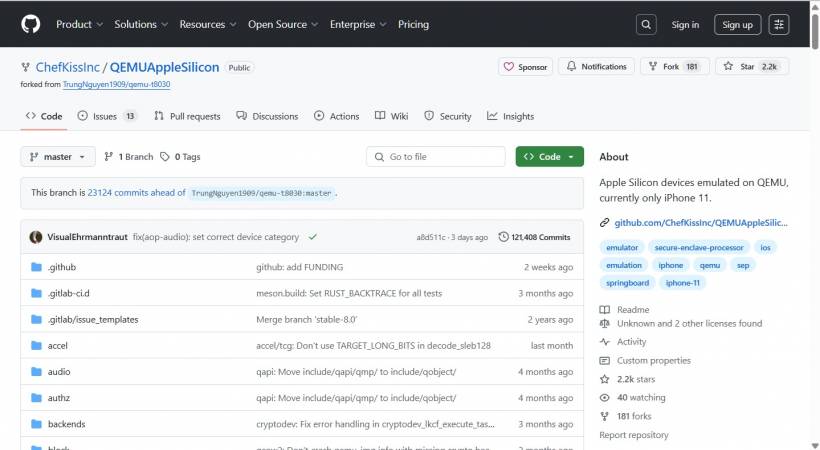Open the 23124 commits ahead link
The height and width of the screenshot is (450, 820).
point(136,193)
